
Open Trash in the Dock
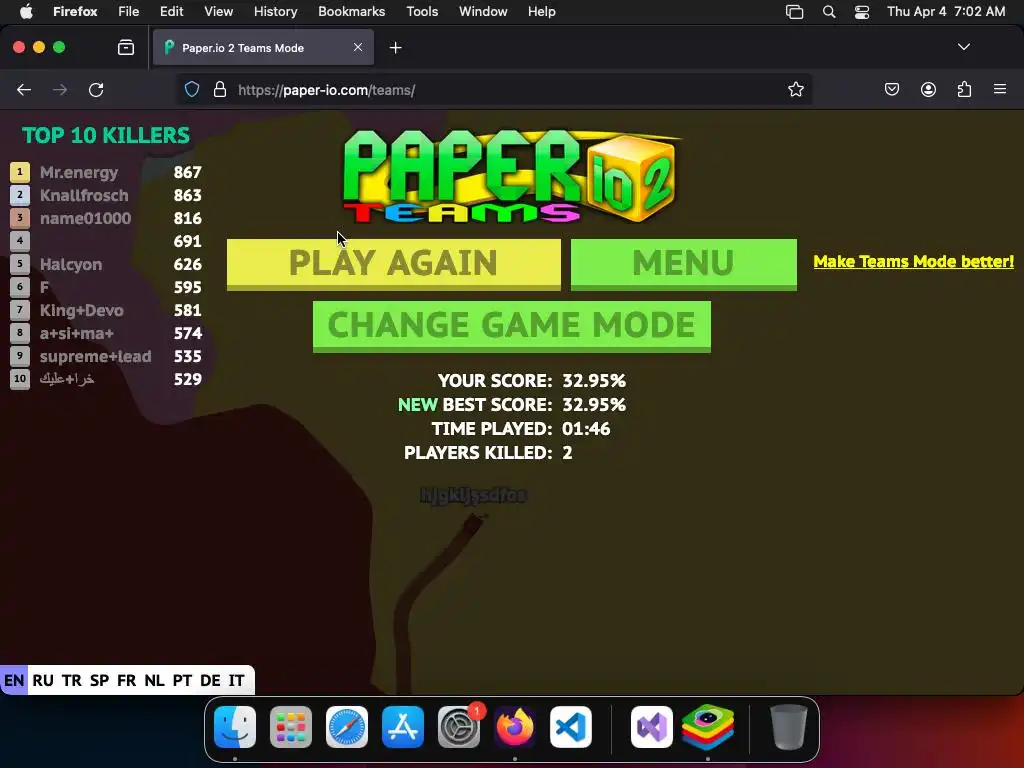click(x=789, y=727)
